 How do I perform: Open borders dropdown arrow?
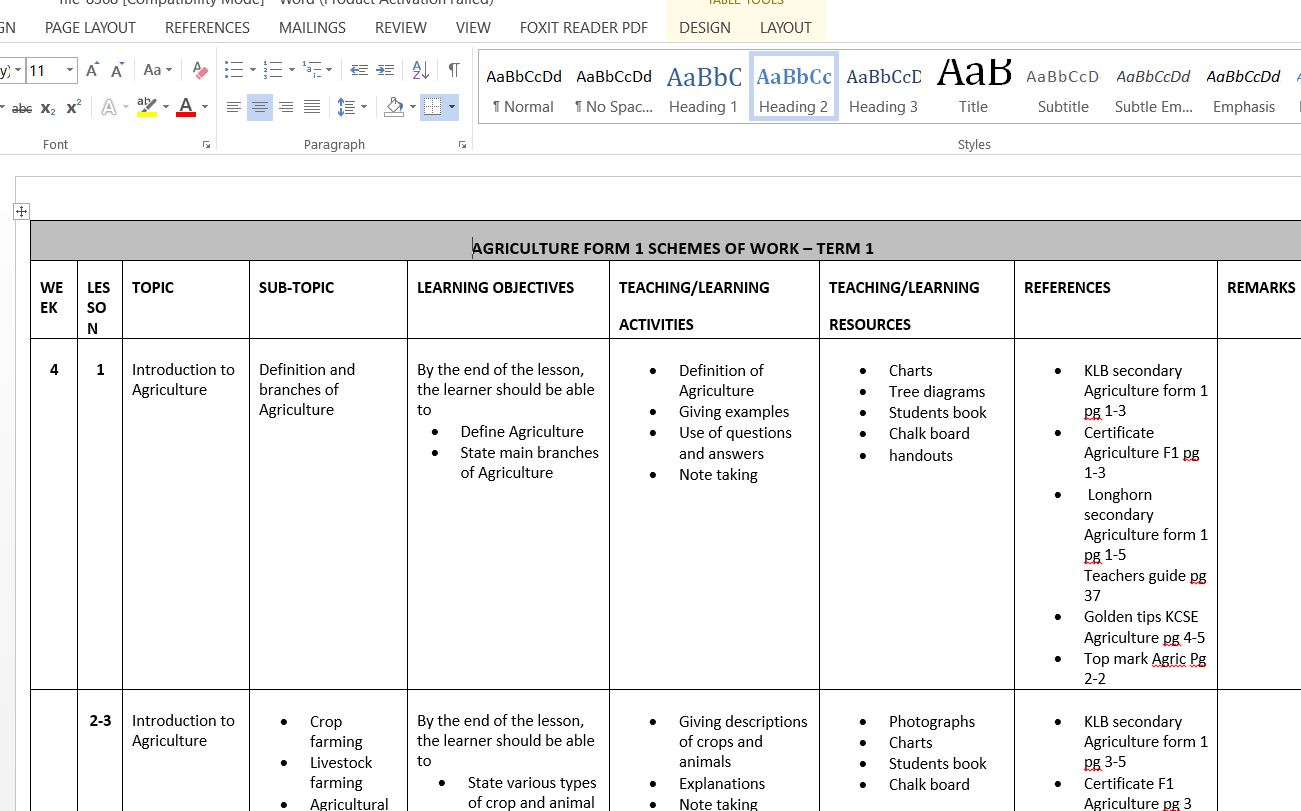tap(452, 107)
